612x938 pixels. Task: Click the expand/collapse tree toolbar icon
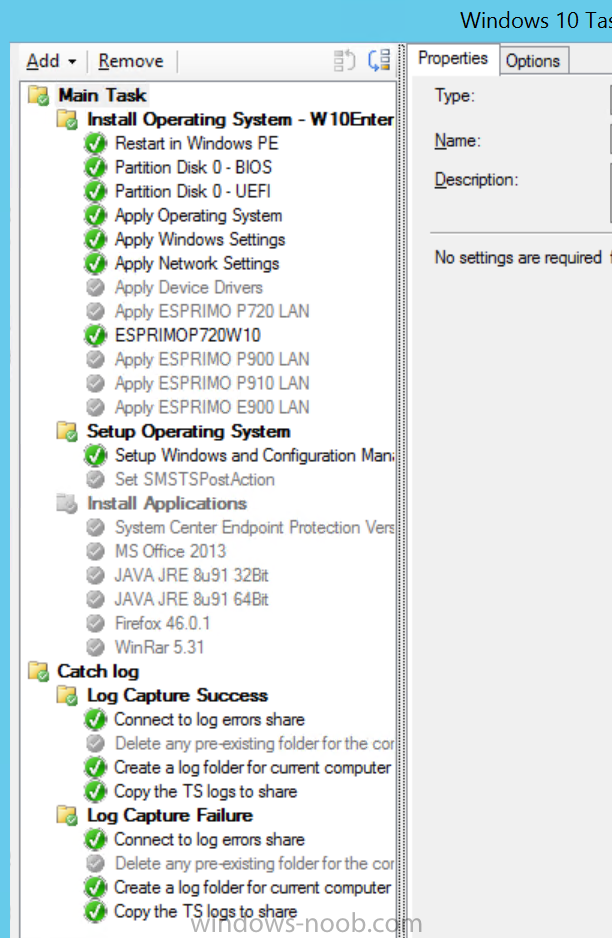coord(379,60)
